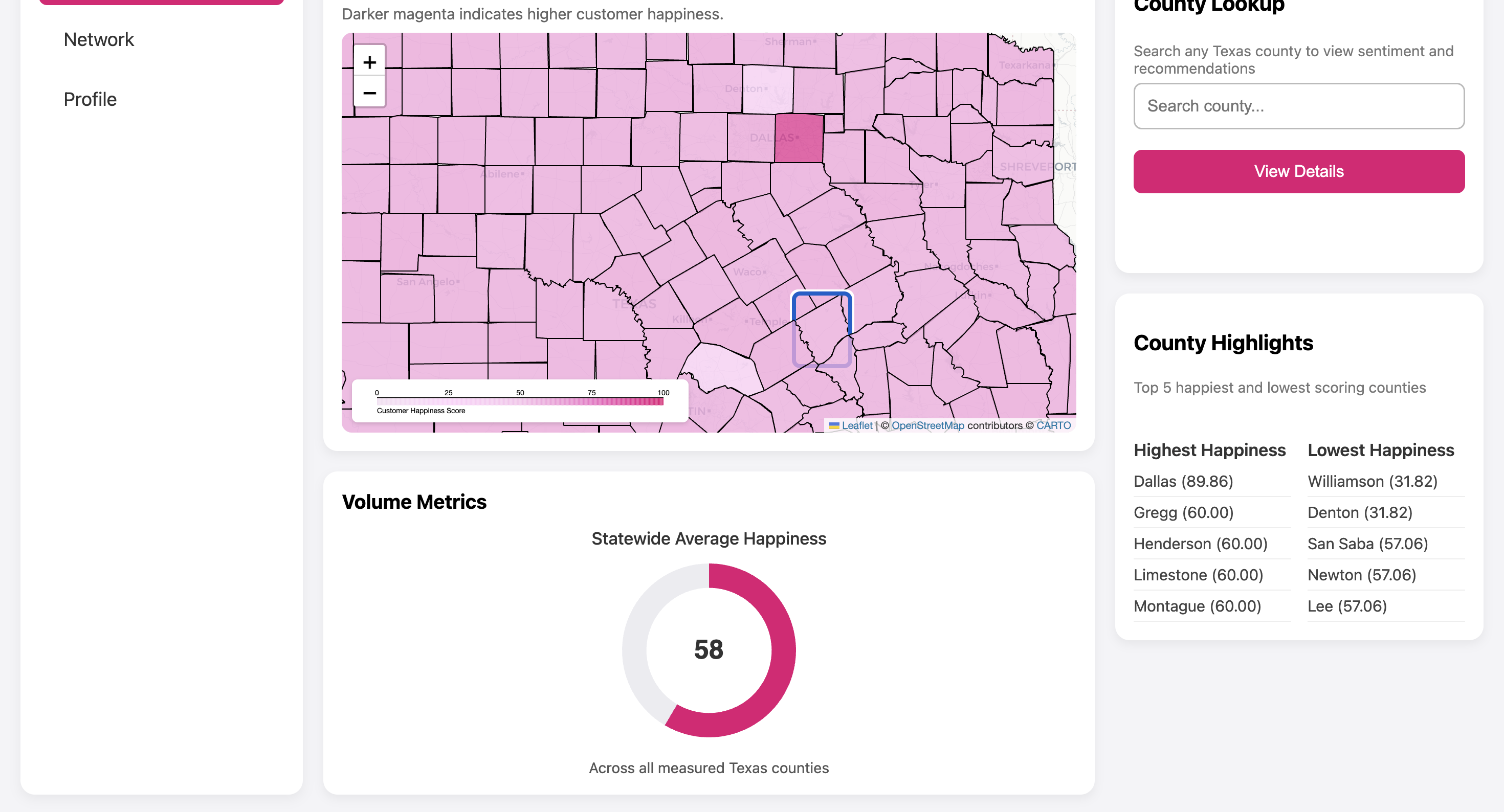Screen dimensions: 1504x812
Task: Select Dallas (89.86) in highest list
Action: point(1183,482)
